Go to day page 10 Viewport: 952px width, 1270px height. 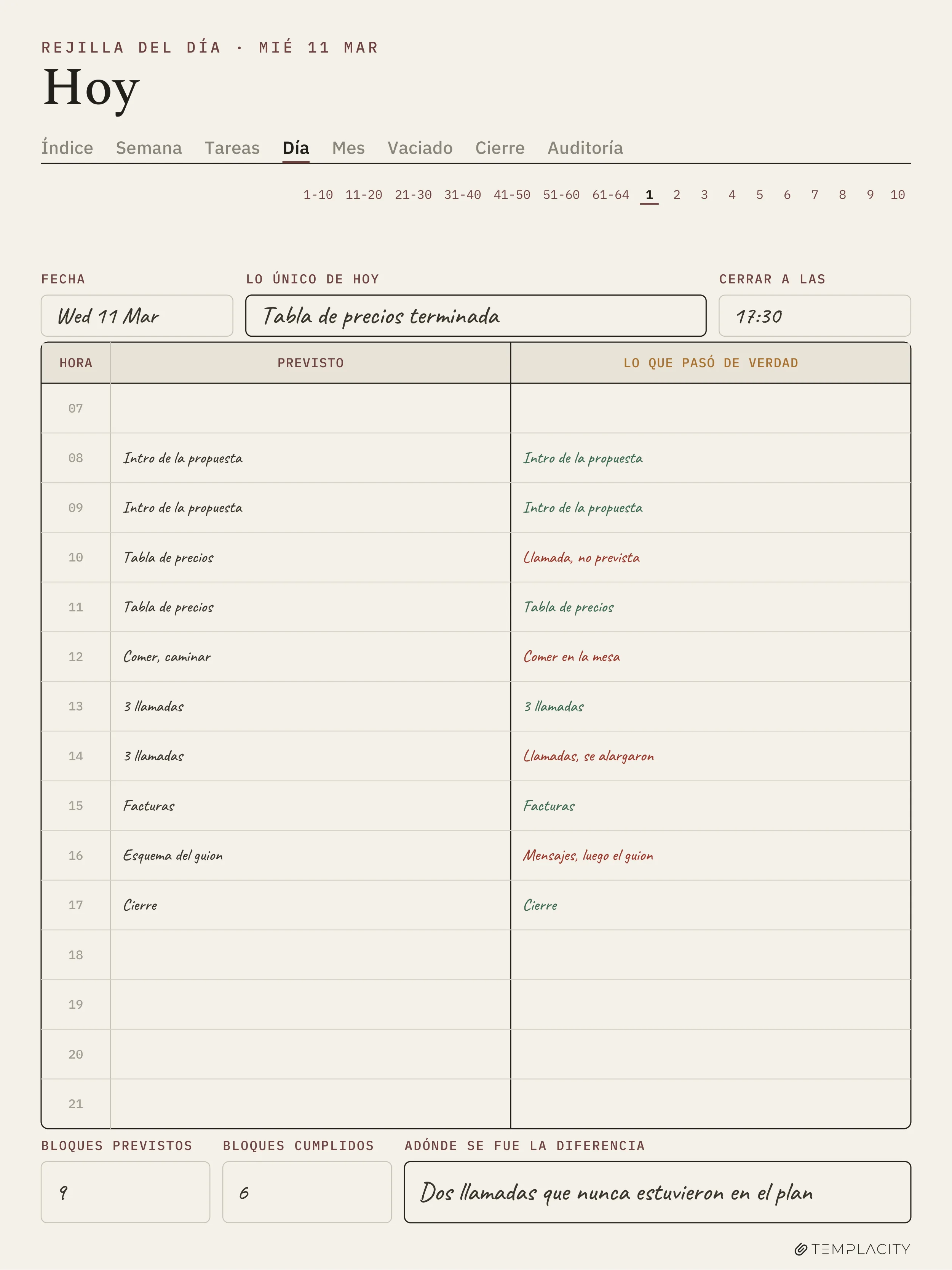pos(898,195)
